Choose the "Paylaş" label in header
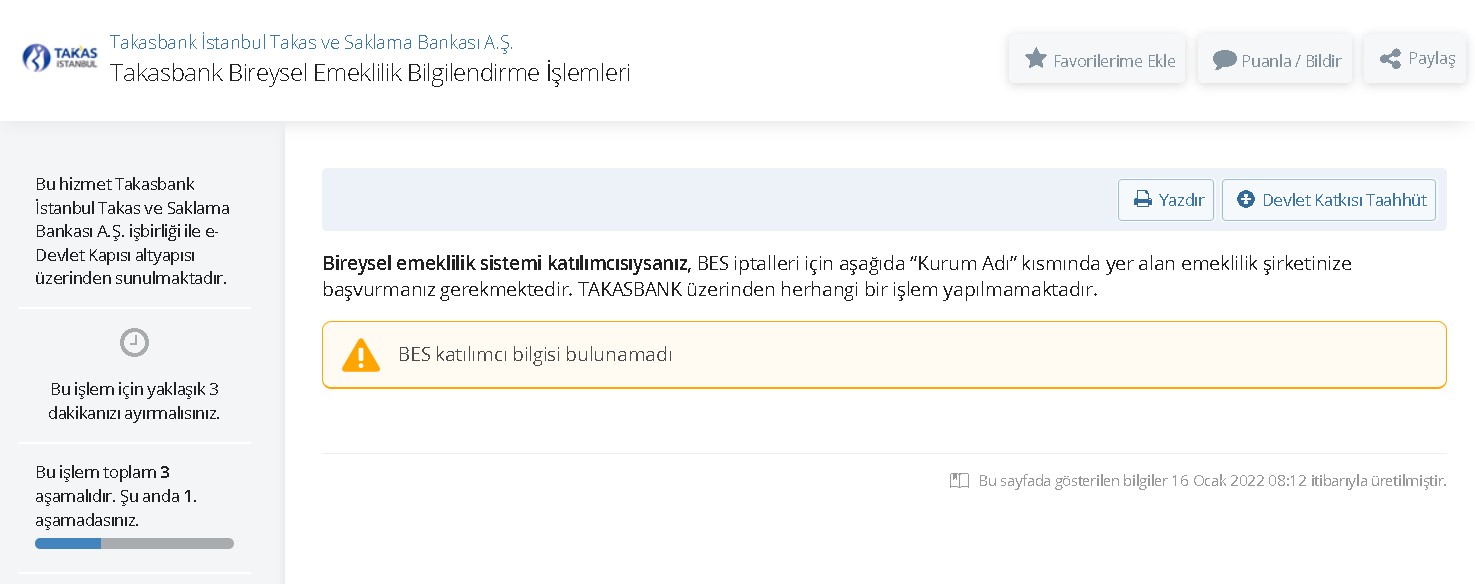 [x=1431, y=58]
